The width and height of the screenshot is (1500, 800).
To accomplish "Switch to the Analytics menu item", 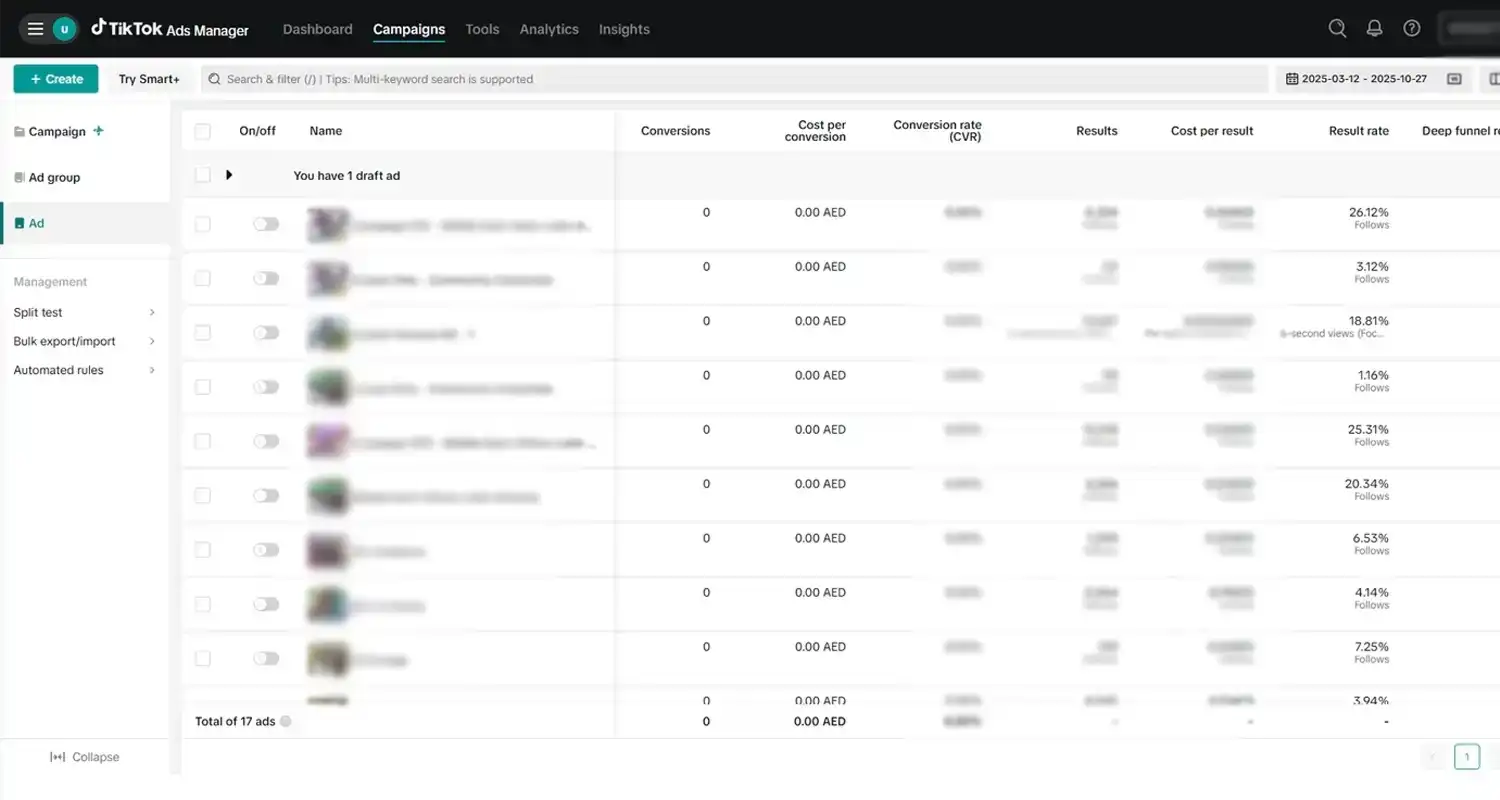I will pyautogui.click(x=548, y=29).
